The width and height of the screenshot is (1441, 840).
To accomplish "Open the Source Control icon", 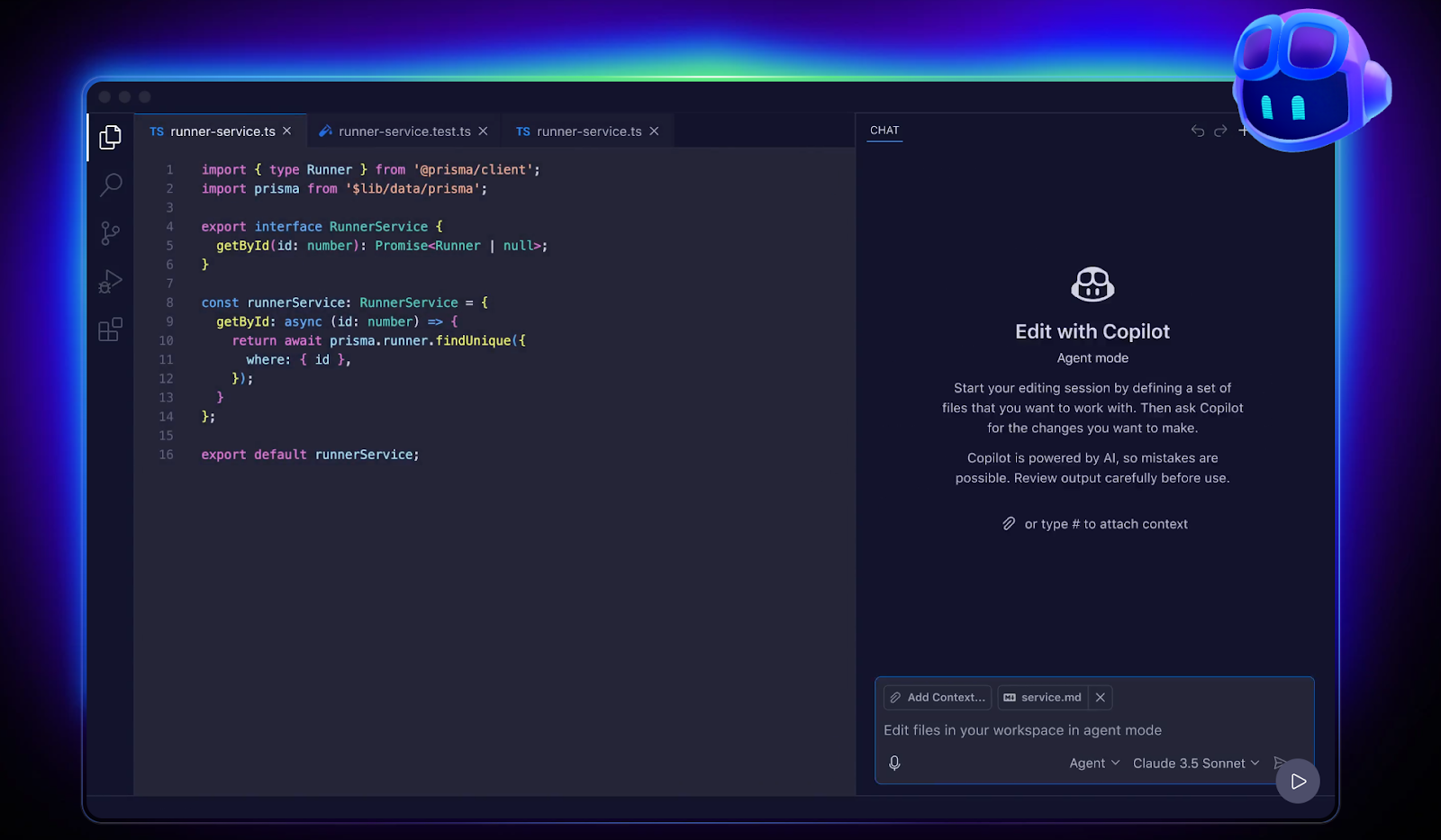I will click(x=110, y=233).
